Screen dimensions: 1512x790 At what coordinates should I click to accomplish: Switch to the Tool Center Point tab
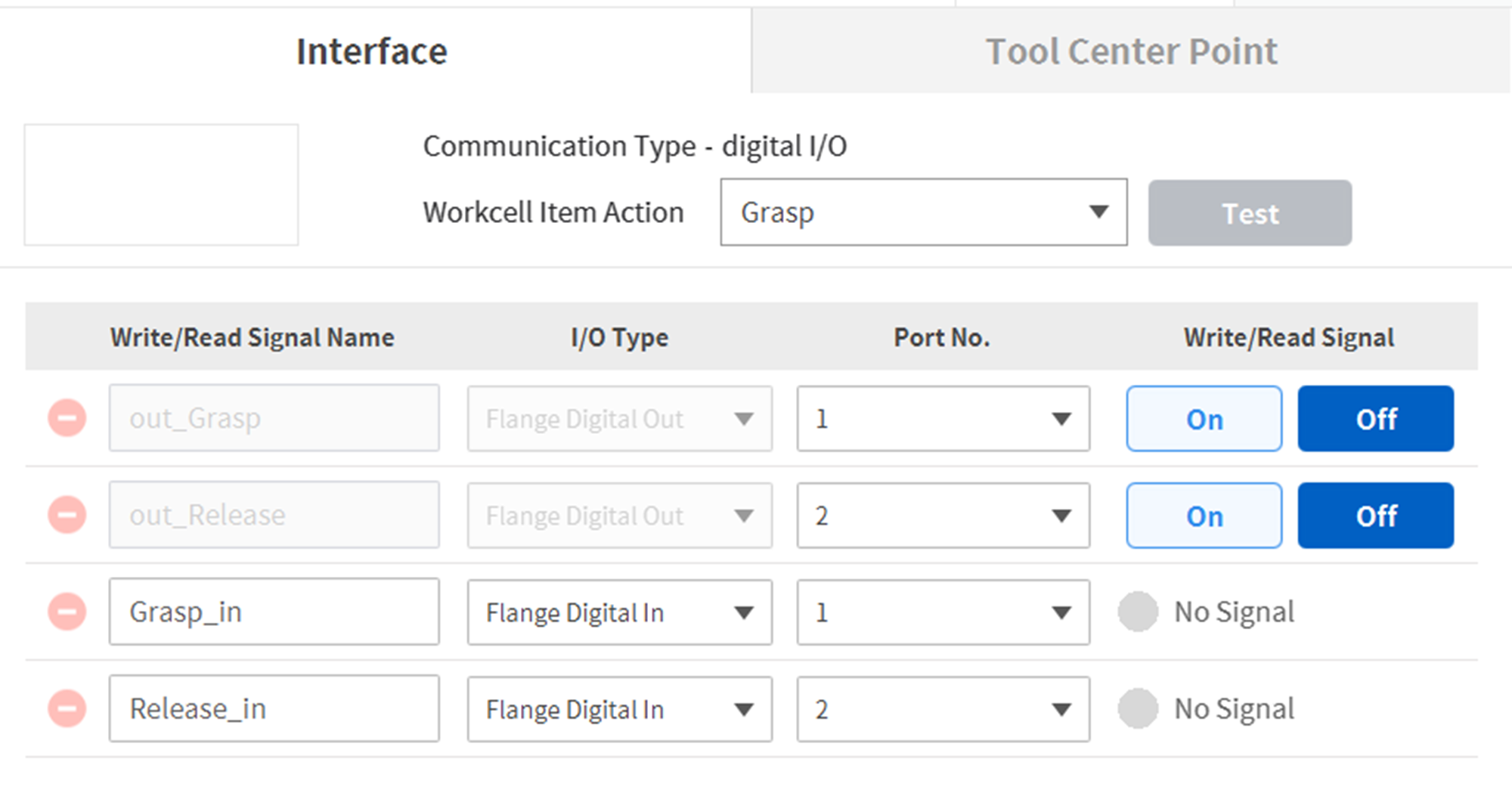tap(1131, 51)
